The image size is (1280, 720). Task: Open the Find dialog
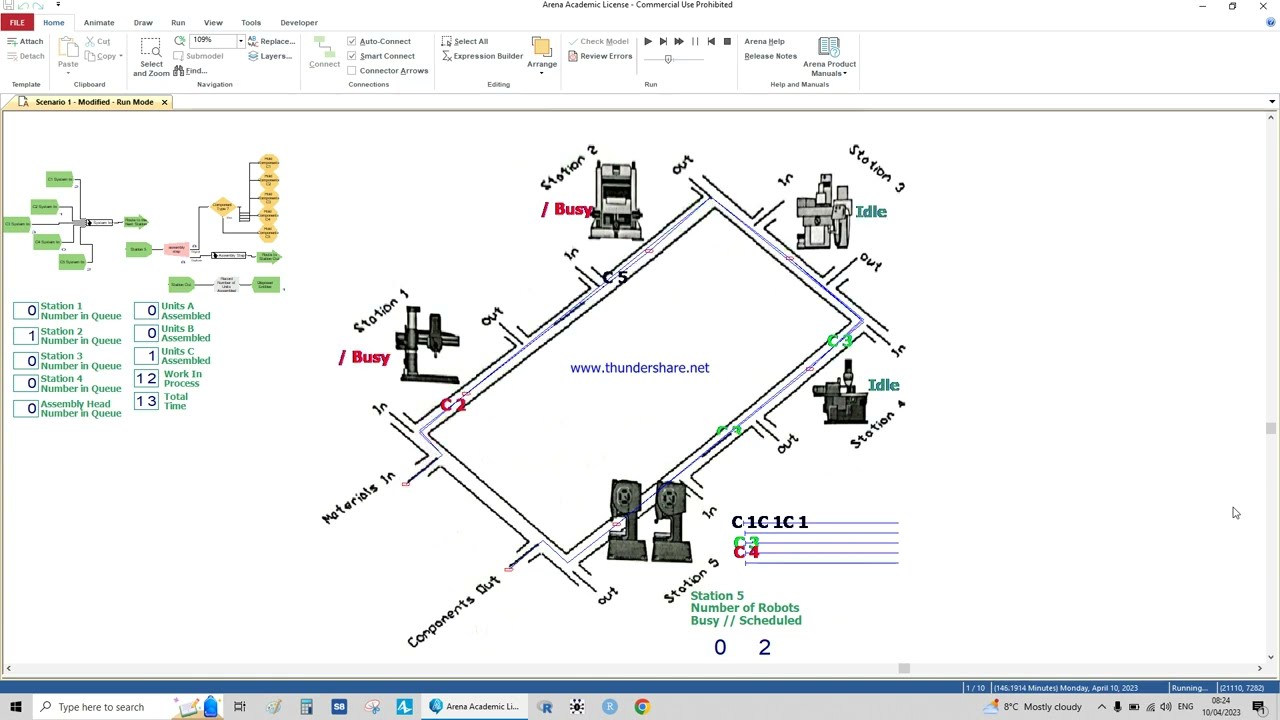pos(190,71)
